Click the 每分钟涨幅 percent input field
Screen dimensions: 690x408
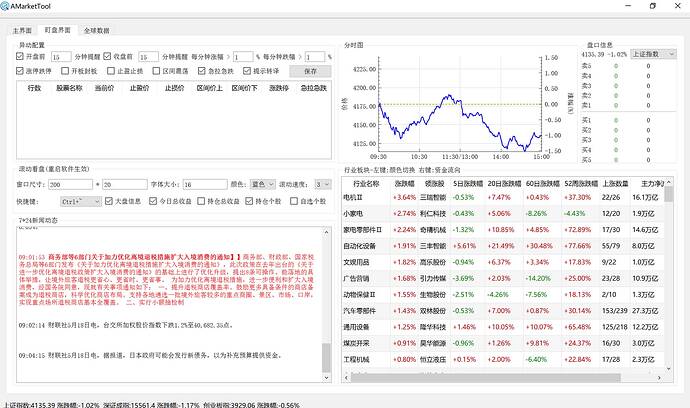click(243, 57)
